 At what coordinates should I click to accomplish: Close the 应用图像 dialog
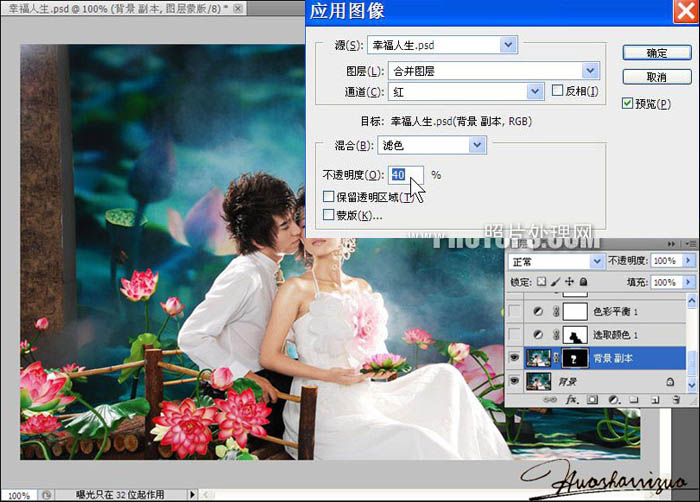pos(686,11)
